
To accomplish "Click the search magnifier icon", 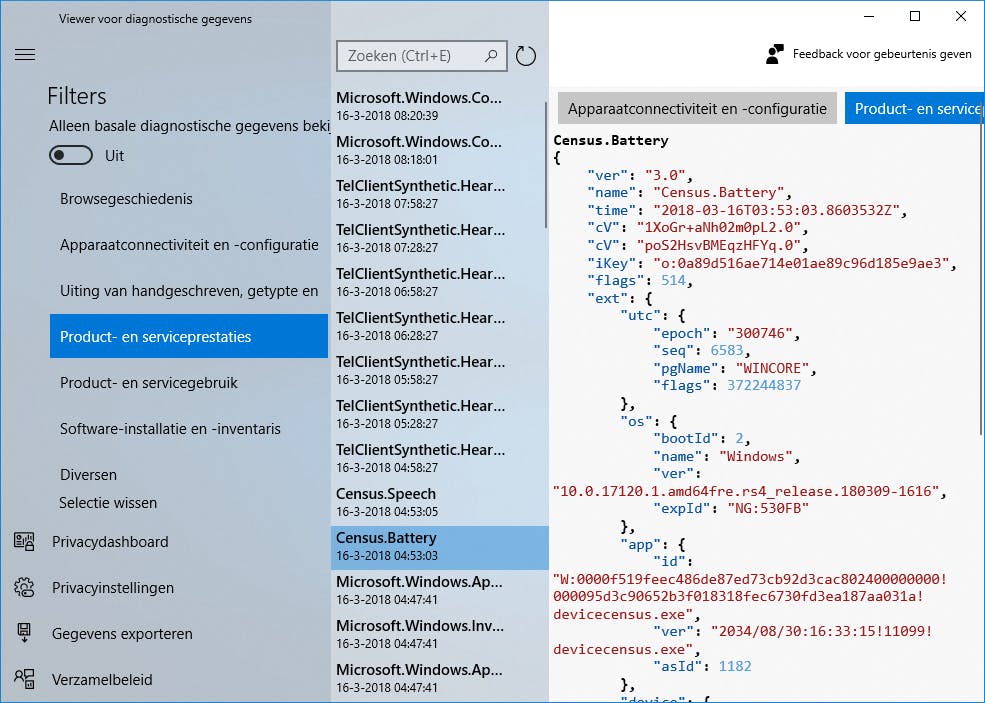I will click(x=491, y=56).
